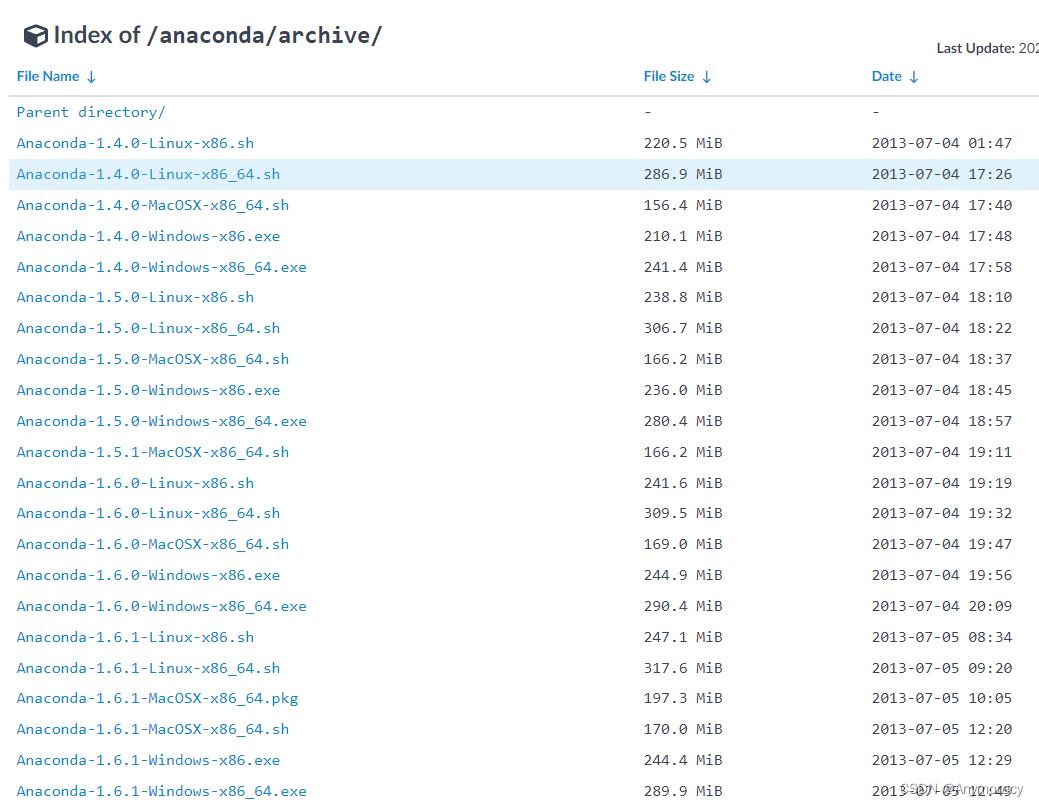Screen dimensions: 1039x806
Task: Download Anaconda-1.5.0-Windows-x86_64.exe
Action: click(x=162, y=421)
